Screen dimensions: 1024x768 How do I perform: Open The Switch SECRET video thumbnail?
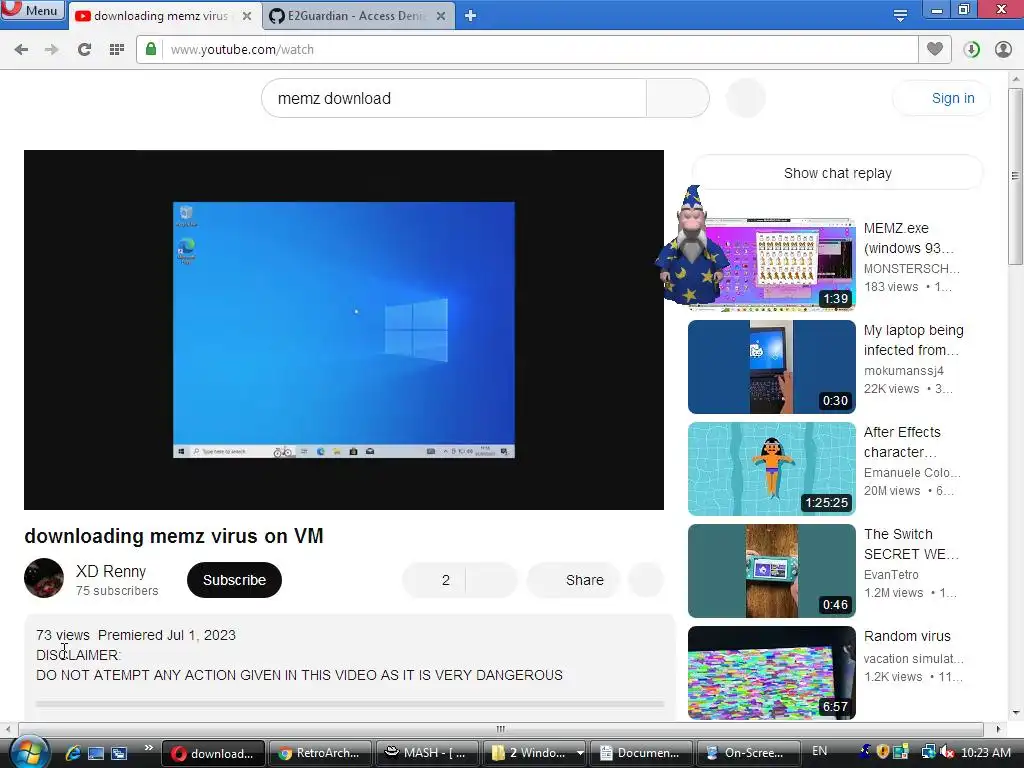(772, 571)
